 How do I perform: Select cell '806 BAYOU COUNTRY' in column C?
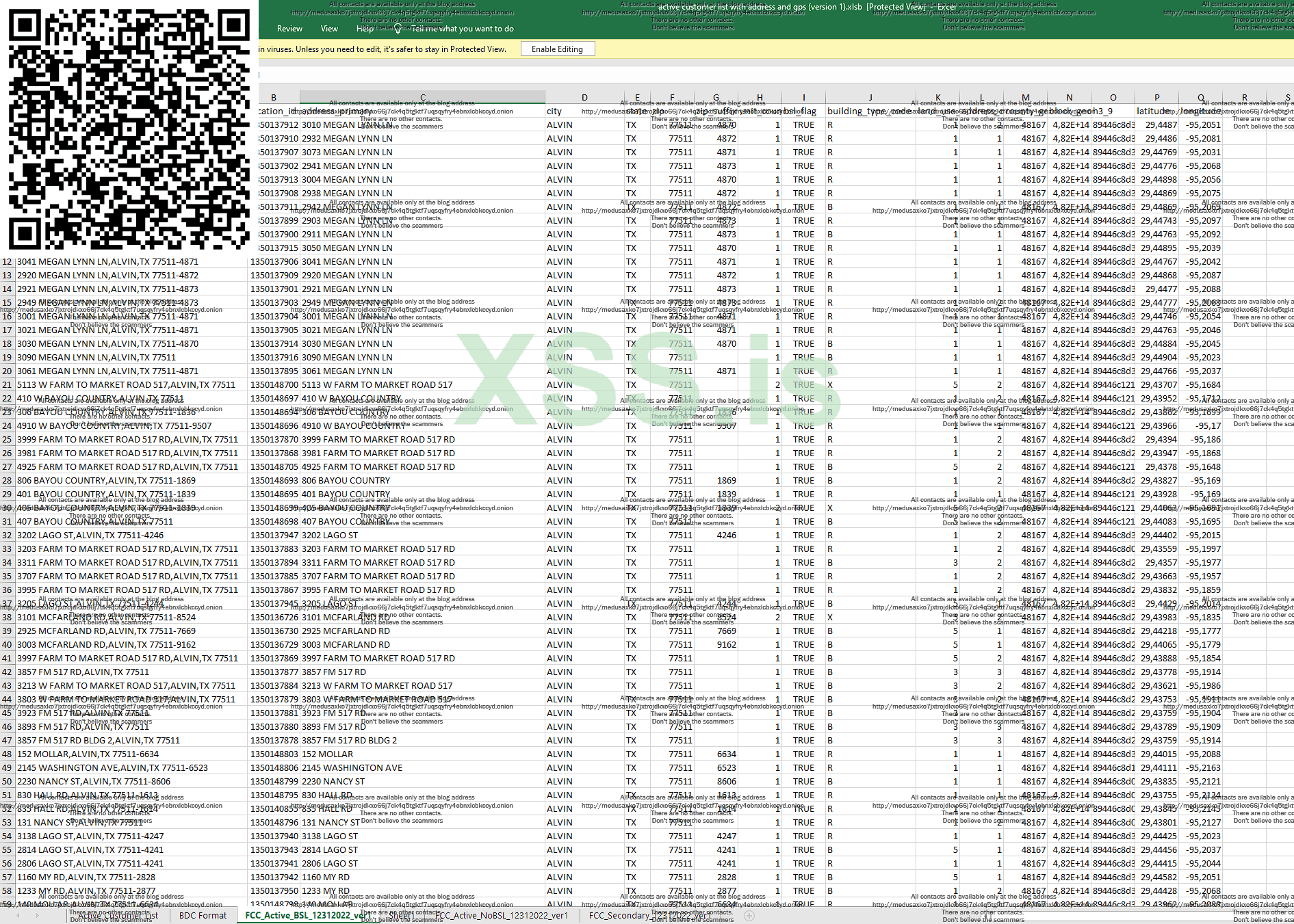click(422, 481)
